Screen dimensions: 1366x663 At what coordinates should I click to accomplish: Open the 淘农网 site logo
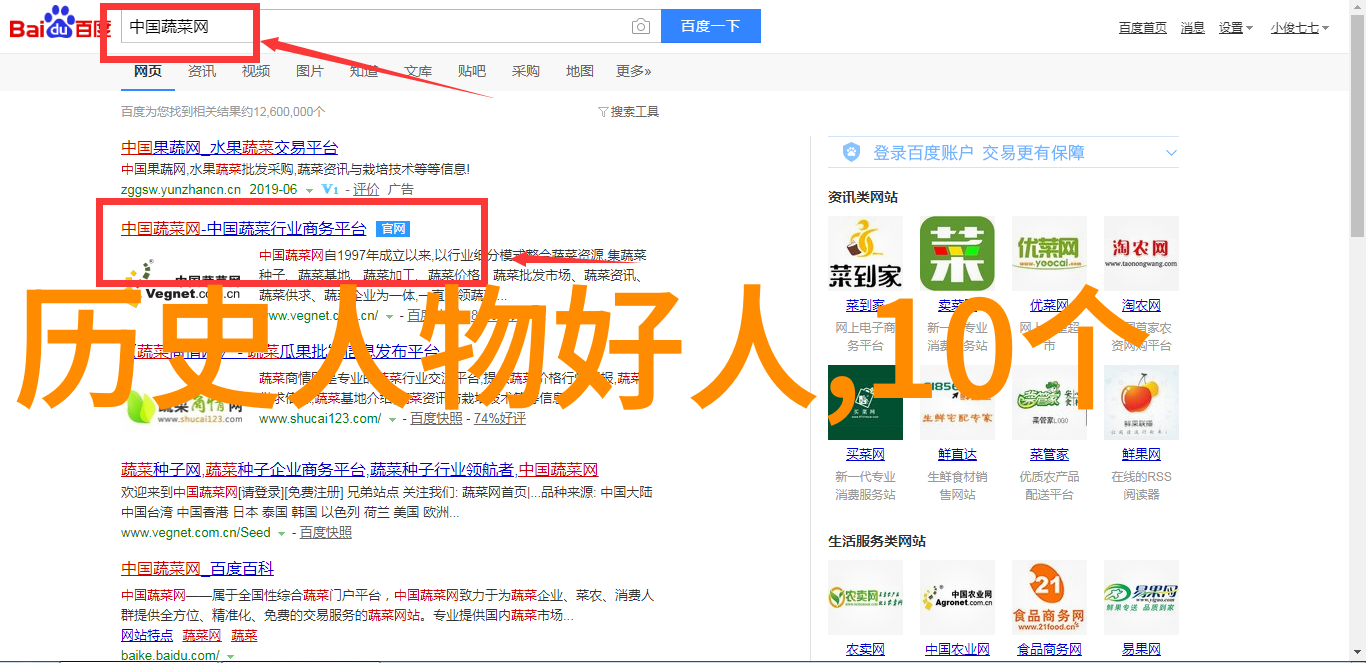(1141, 254)
